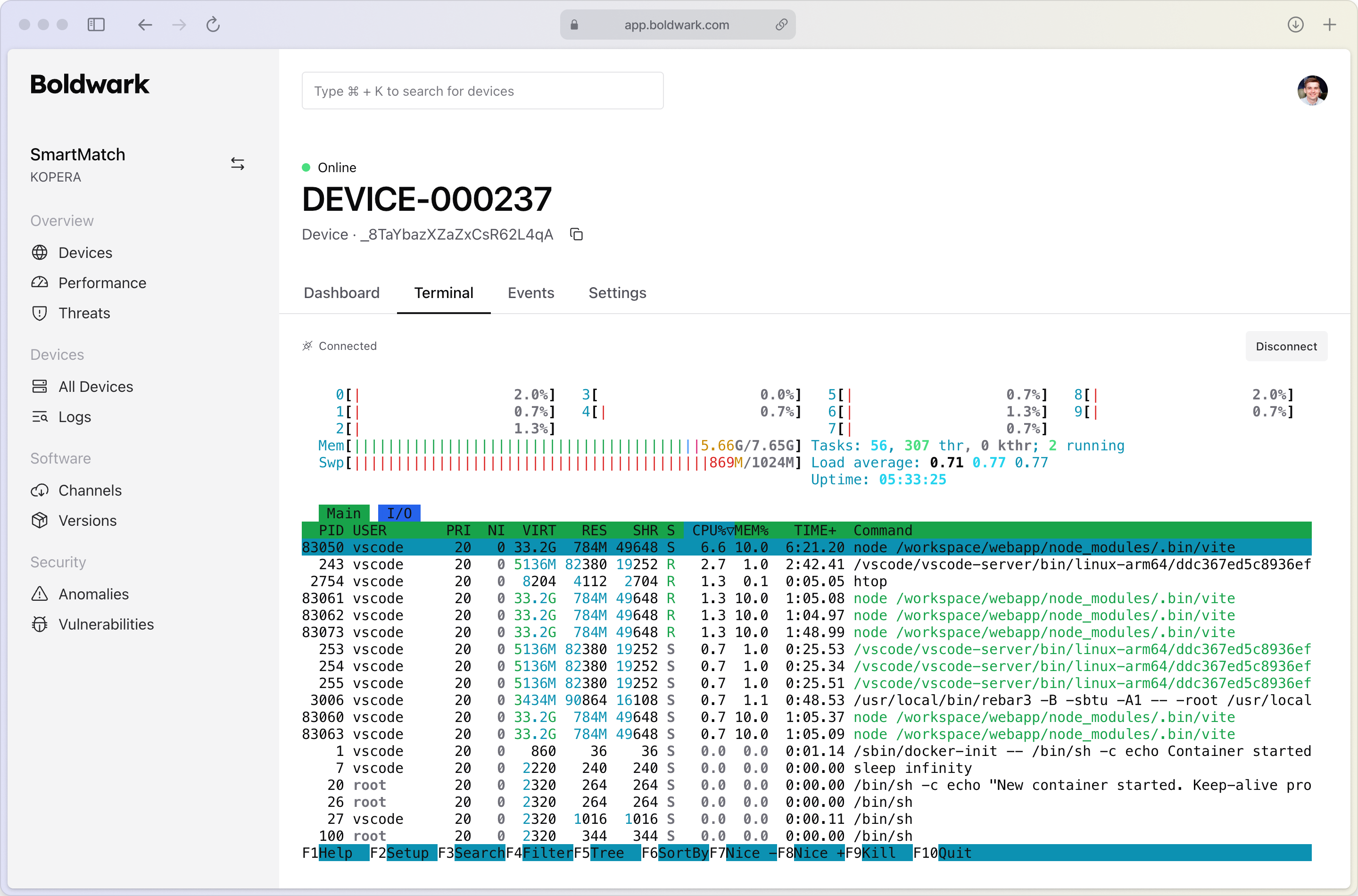Click the F1 Help htop key
The height and width of the screenshot is (896, 1358).
pyautogui.click(x=335, y=853)
